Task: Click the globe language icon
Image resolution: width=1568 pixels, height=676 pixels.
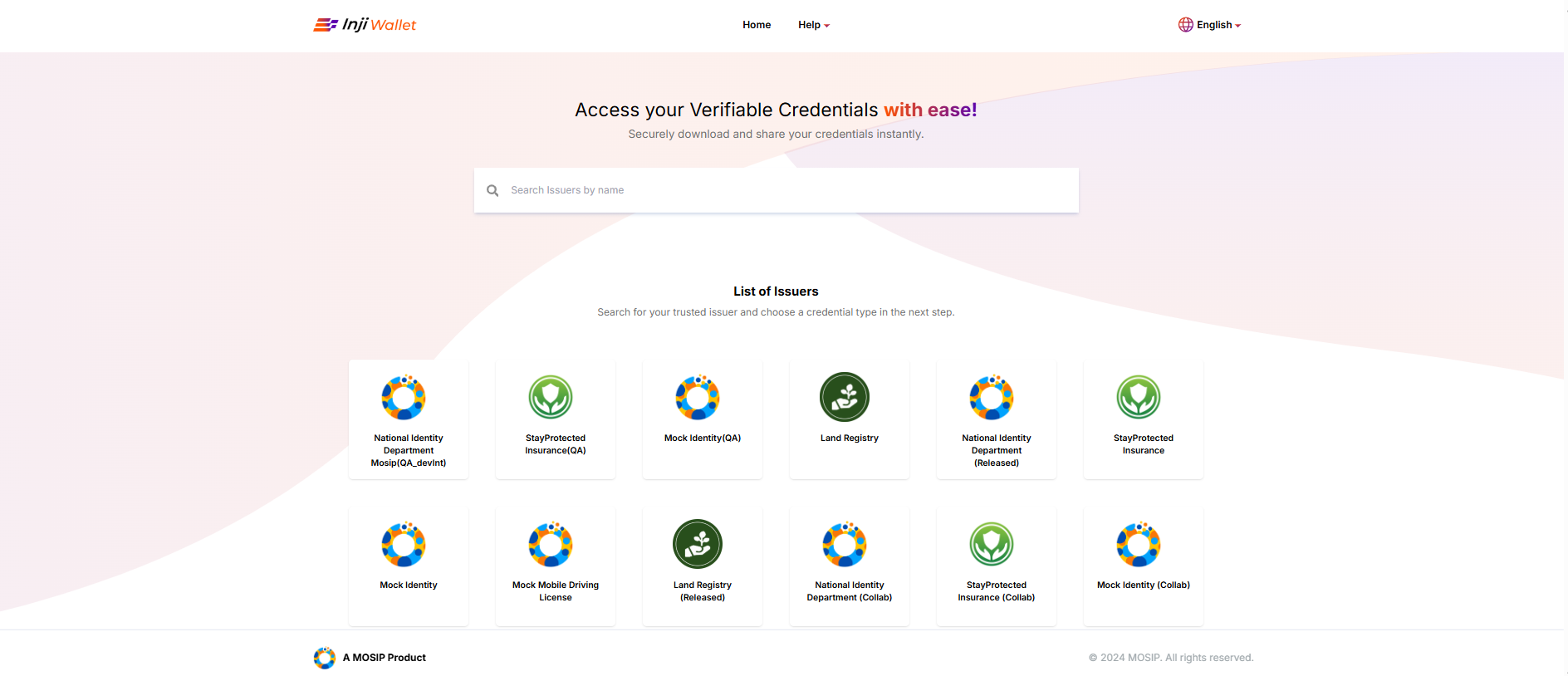Action: point(1185,25)
